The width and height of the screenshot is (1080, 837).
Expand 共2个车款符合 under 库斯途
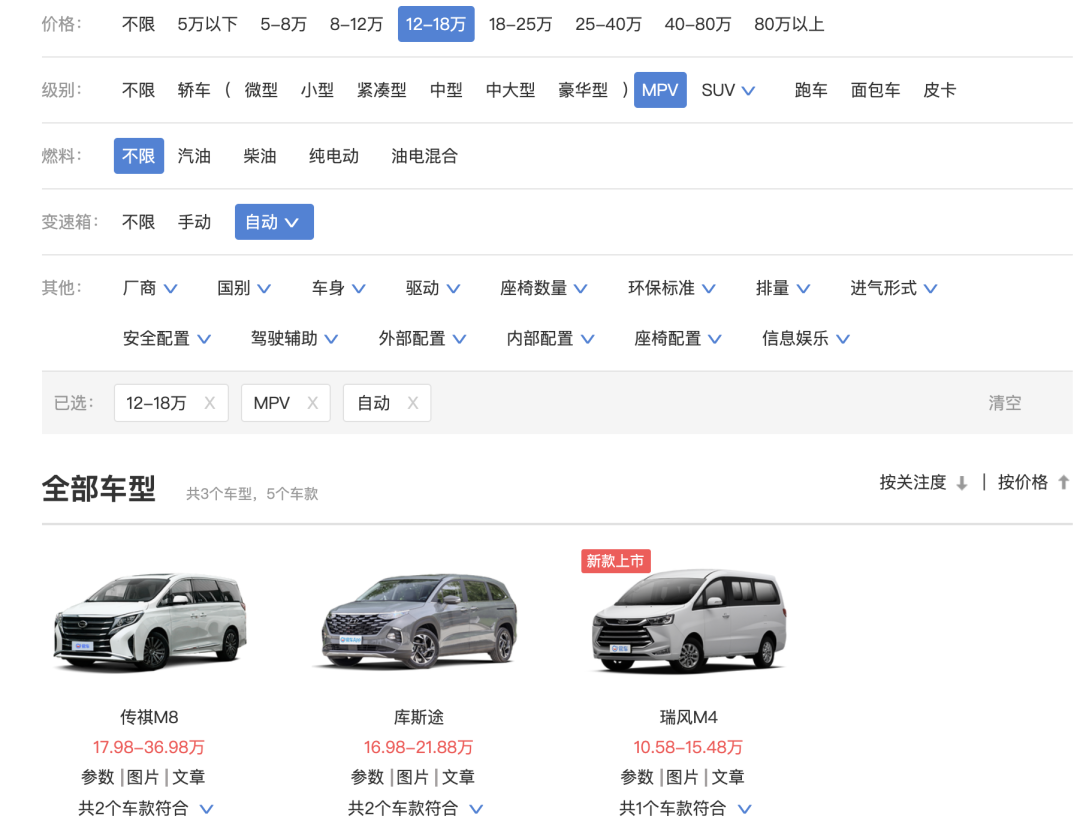[415, 808]
